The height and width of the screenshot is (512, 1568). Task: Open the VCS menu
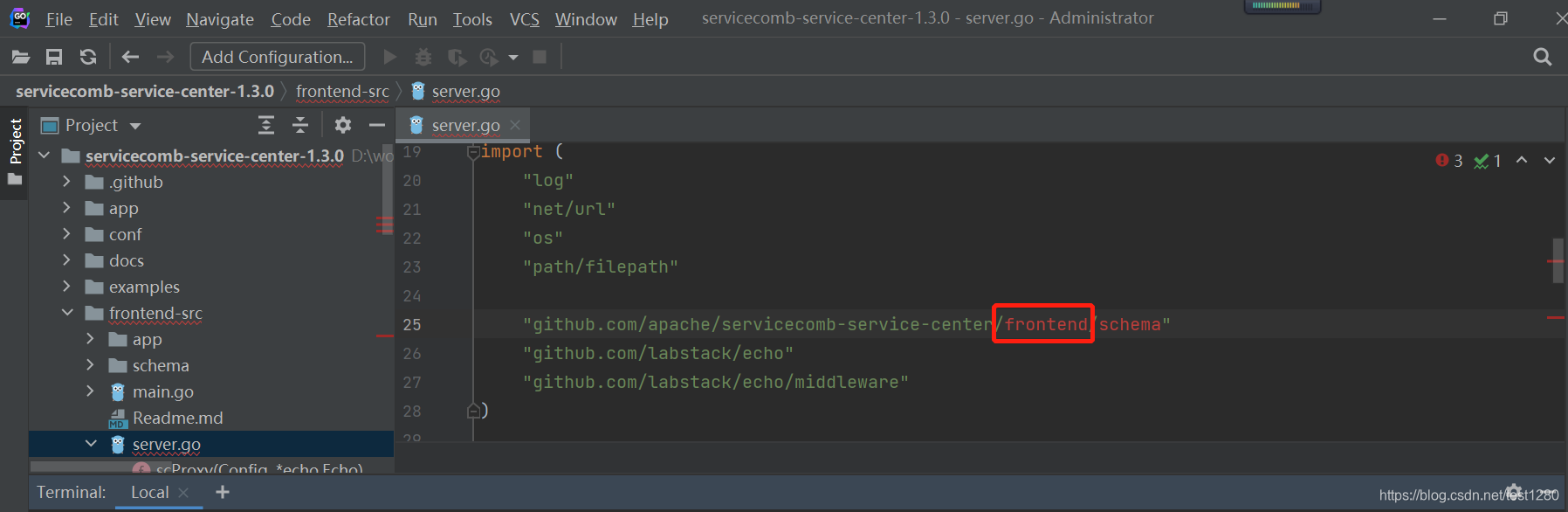tap(525, 19)
